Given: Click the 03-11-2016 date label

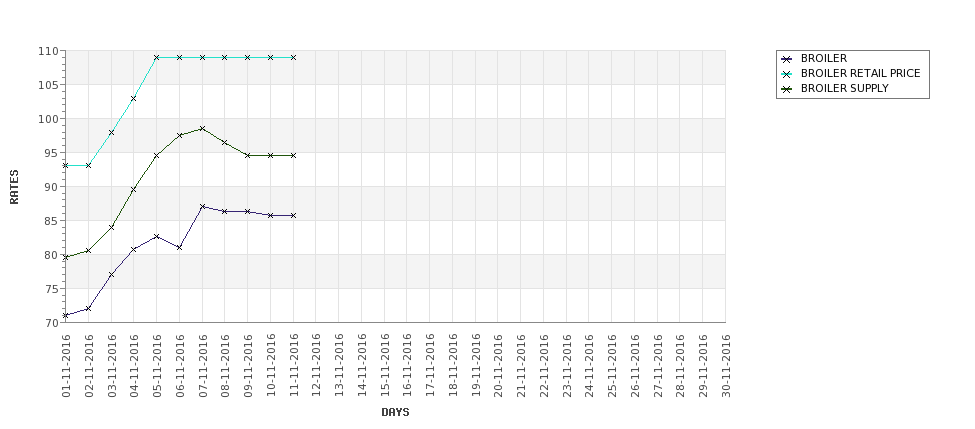Looking at the screenshot, I should [111, 366].
